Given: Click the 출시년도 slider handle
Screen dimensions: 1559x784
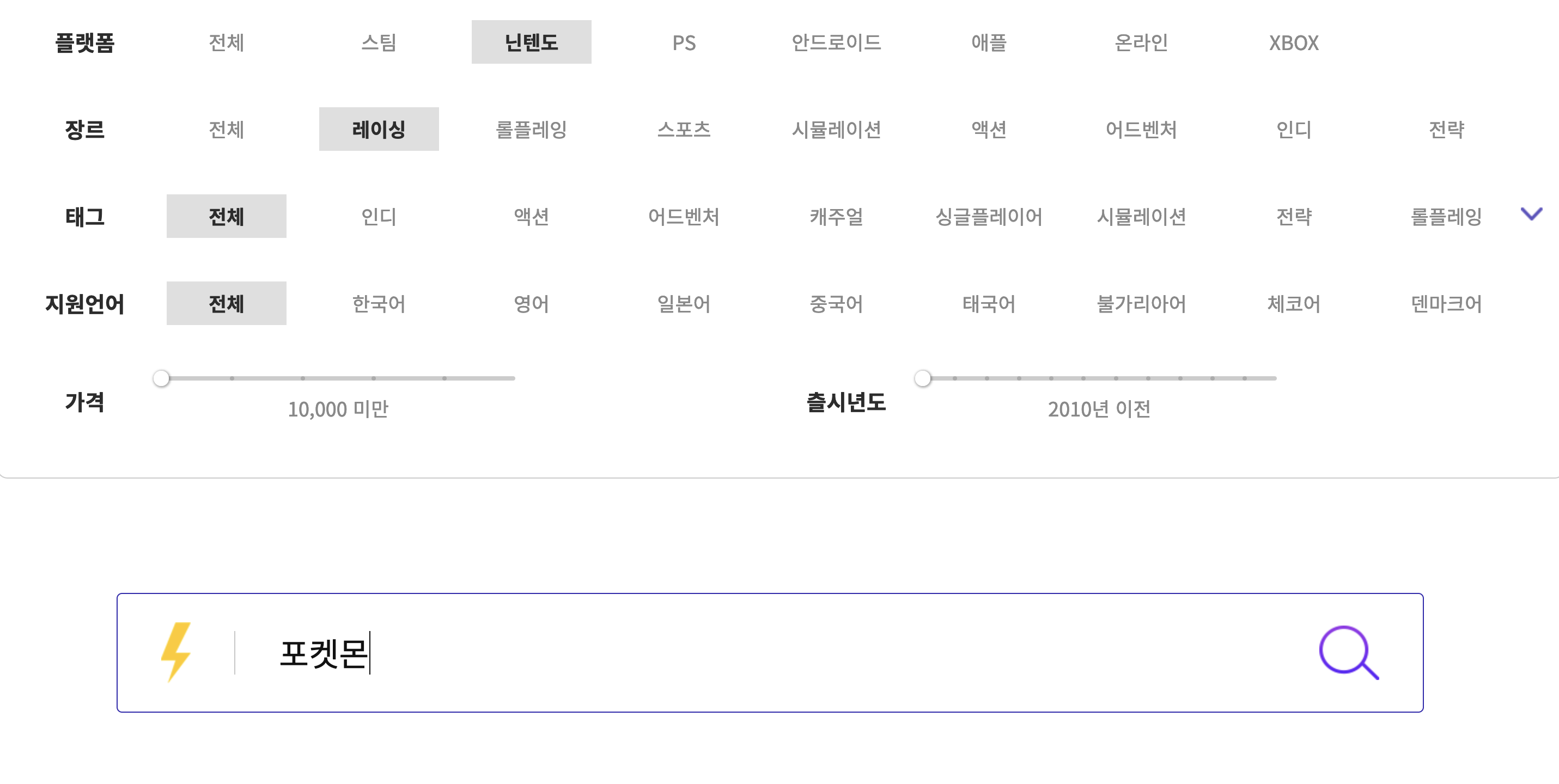Looking at the screenshot, I should (922, 378).
